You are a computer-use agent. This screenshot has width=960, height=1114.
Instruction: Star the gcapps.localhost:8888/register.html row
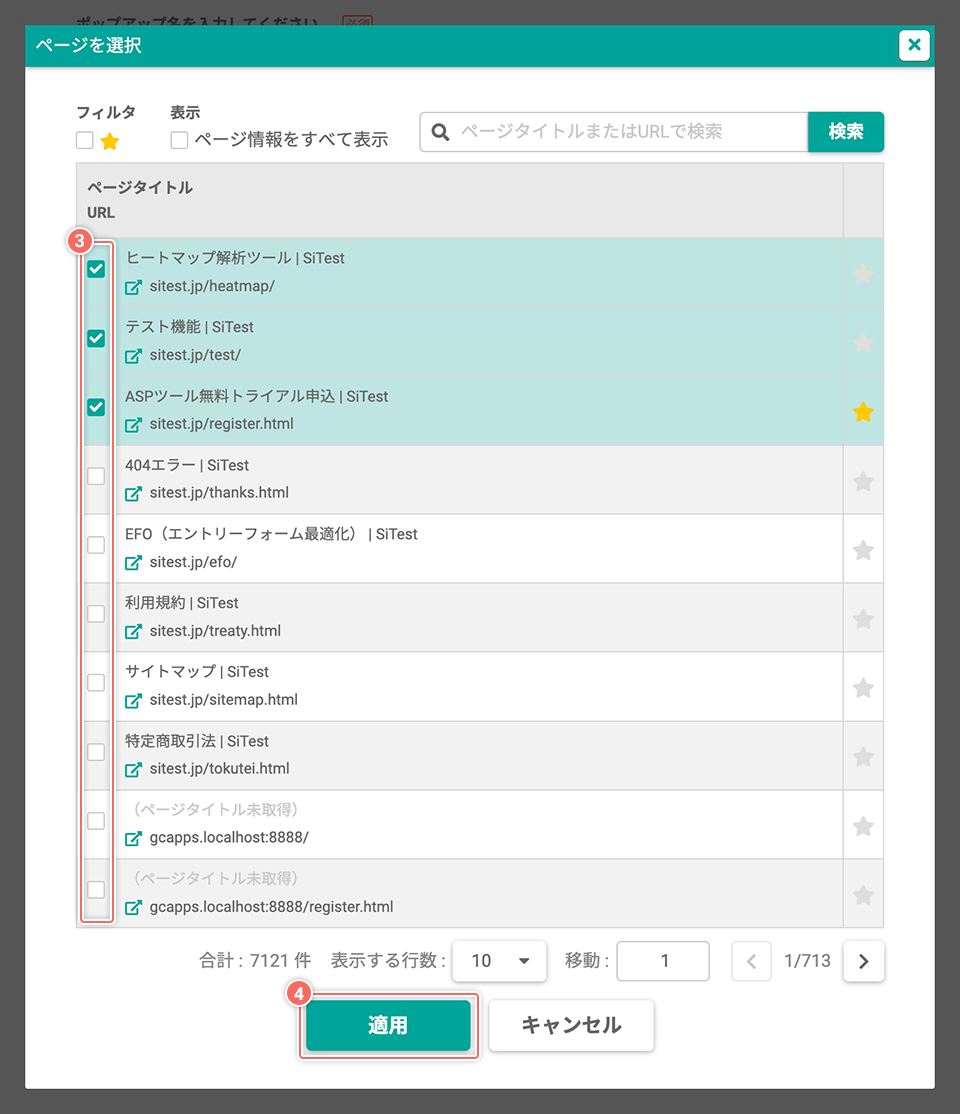[863, 894]
